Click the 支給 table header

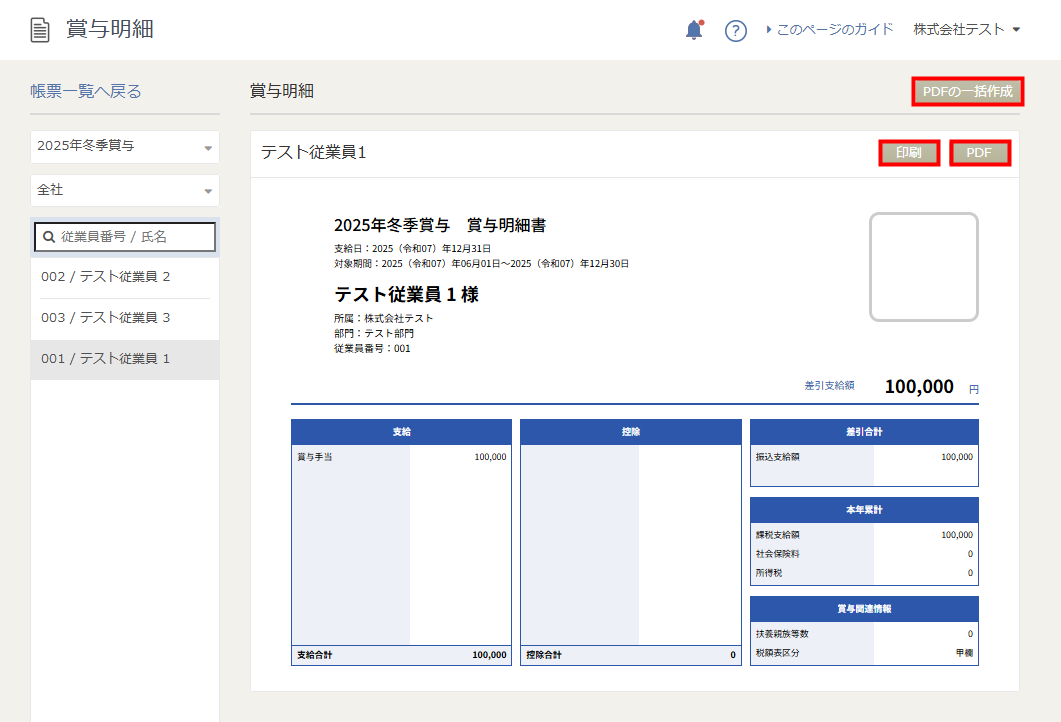[401, 432]
